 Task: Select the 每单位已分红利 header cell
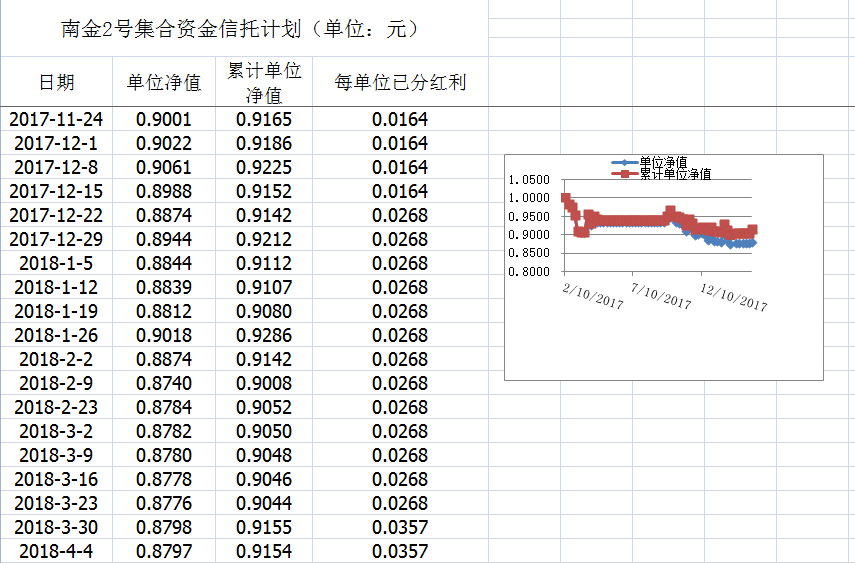pyautogui.click(x=400, y=82)
